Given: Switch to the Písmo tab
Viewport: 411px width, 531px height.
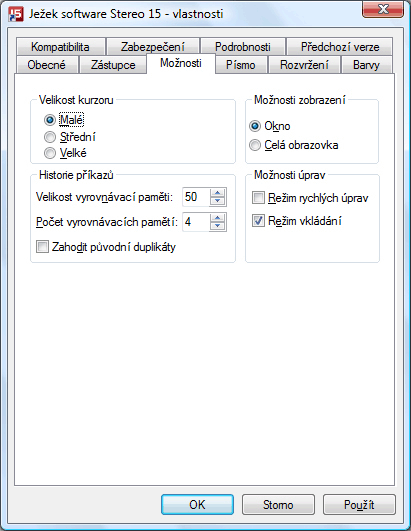Looking at the screenshot, I should (x=241, y=65).
